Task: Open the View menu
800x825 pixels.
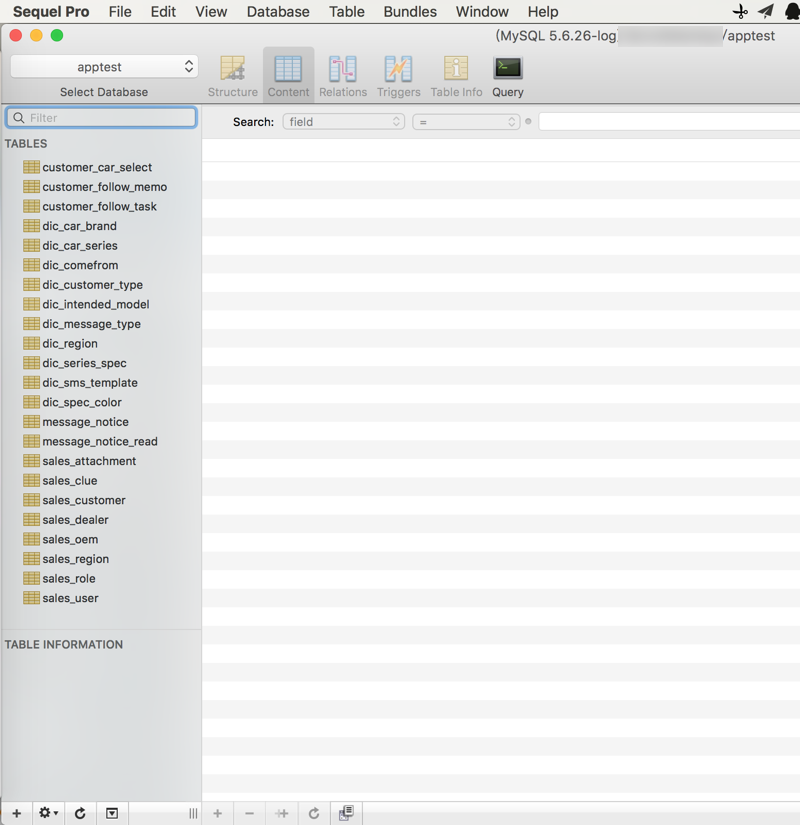Action: pyautogui.click(x=211, y=12)
